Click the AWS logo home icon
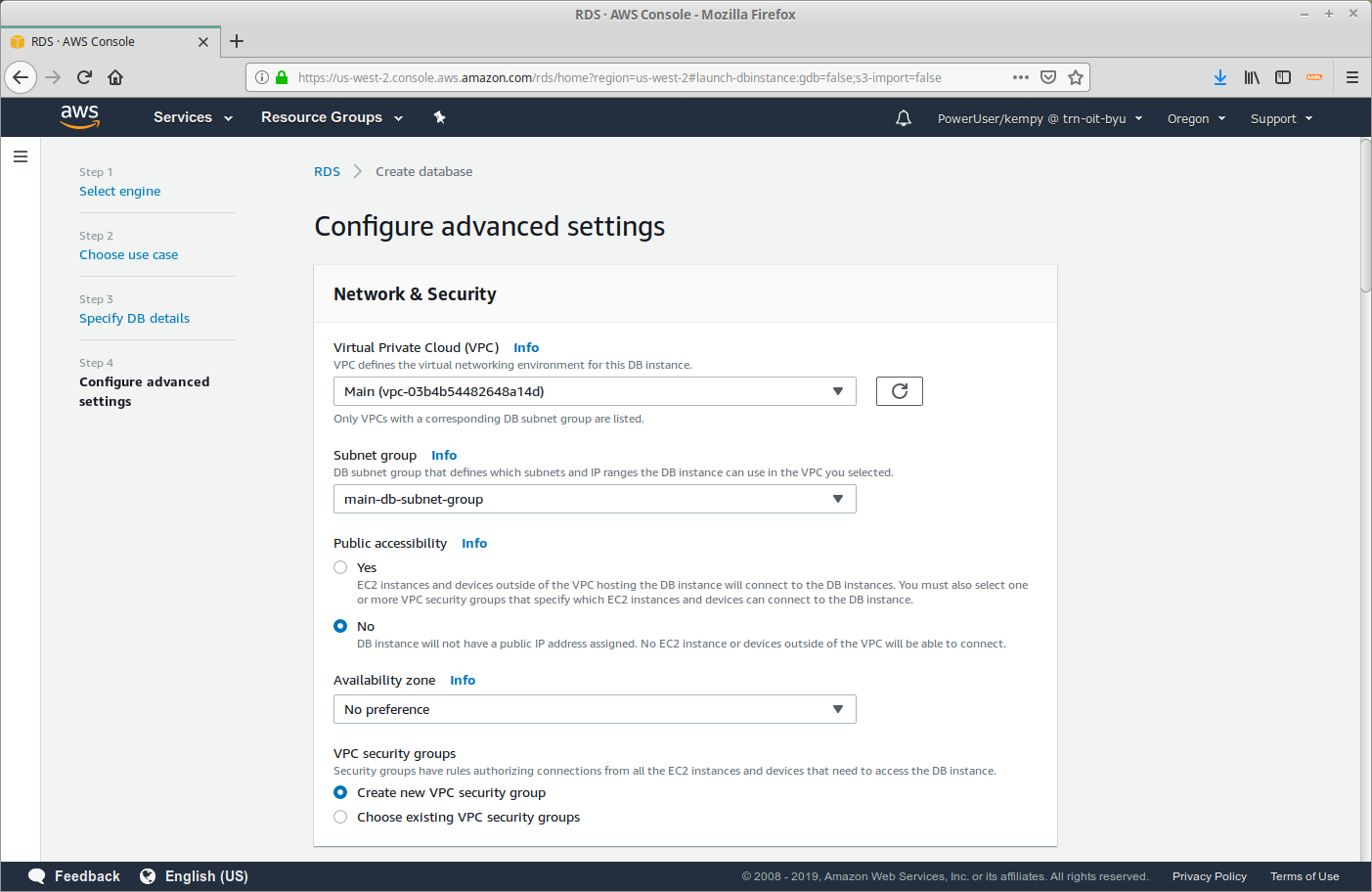This screenshot has width=1372, height=892. pos(80,117)
